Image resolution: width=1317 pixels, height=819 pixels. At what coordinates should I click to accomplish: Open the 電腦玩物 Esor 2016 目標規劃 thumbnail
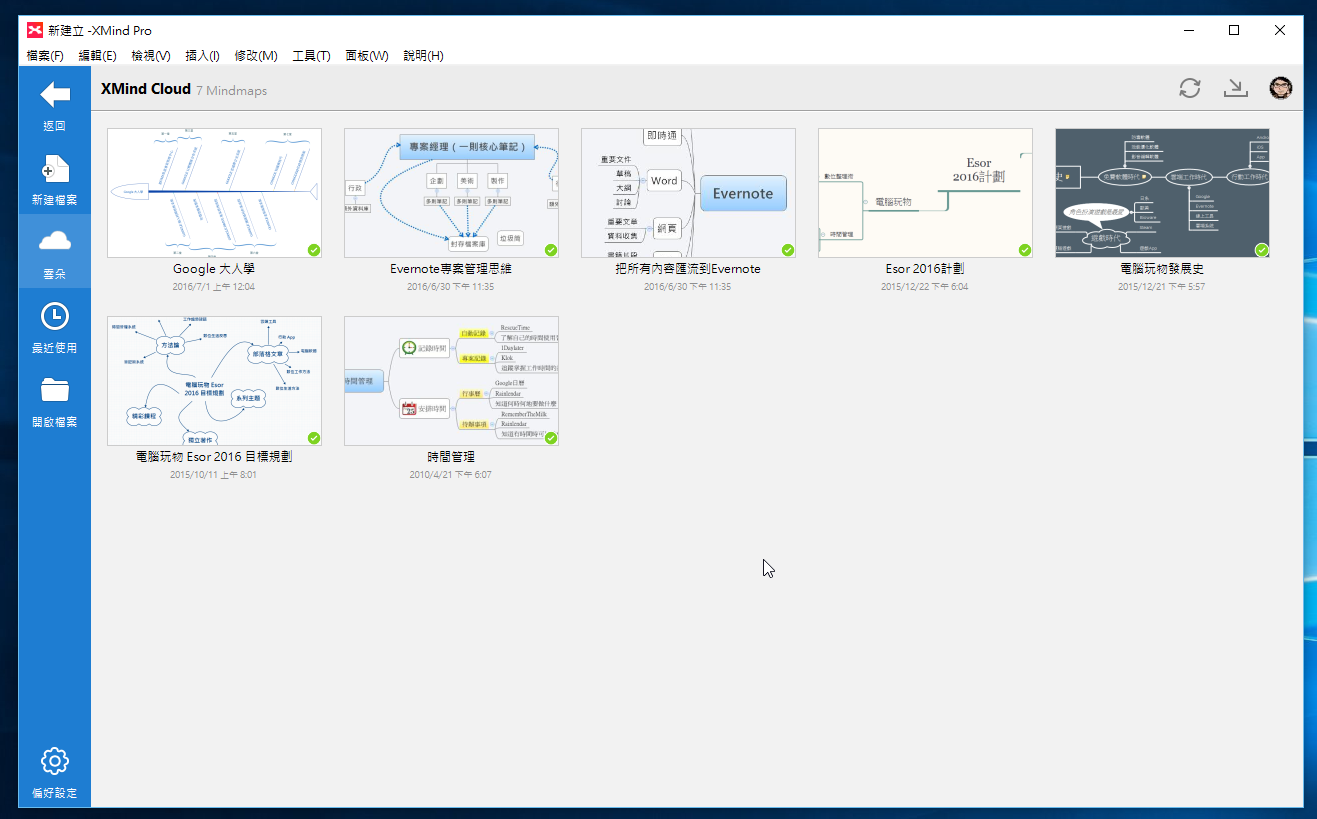point(214,381)
